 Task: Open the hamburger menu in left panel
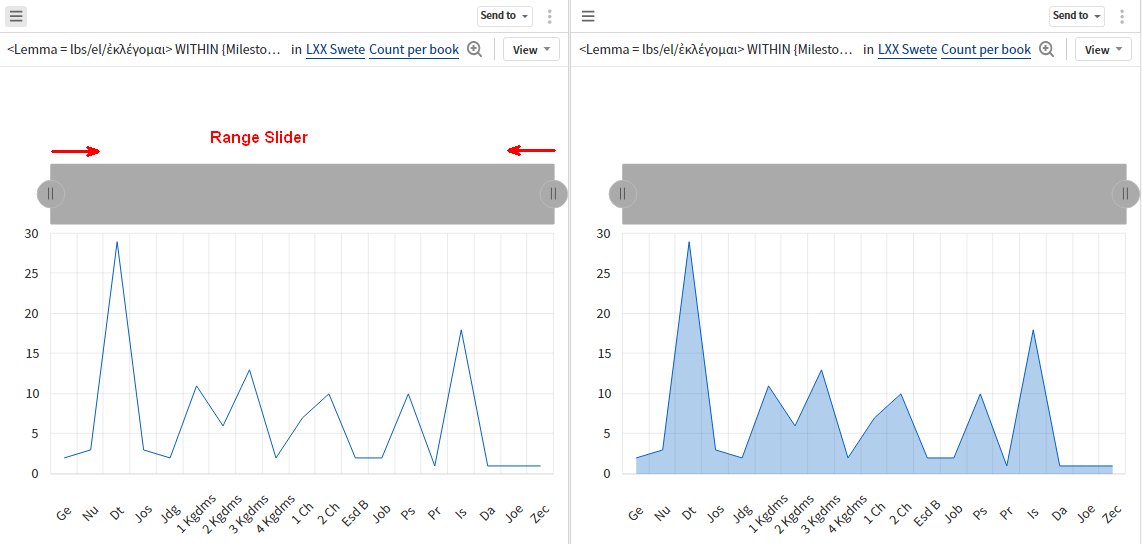tap(16, 15)
